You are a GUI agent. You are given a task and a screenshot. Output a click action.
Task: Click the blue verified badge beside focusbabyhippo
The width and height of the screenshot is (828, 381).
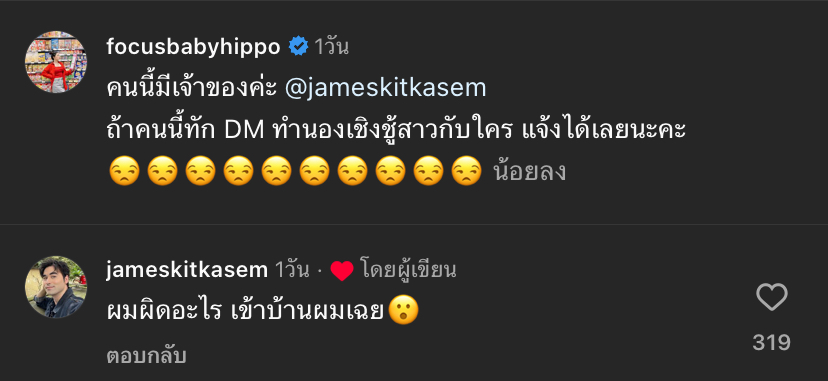click(298, 47)
